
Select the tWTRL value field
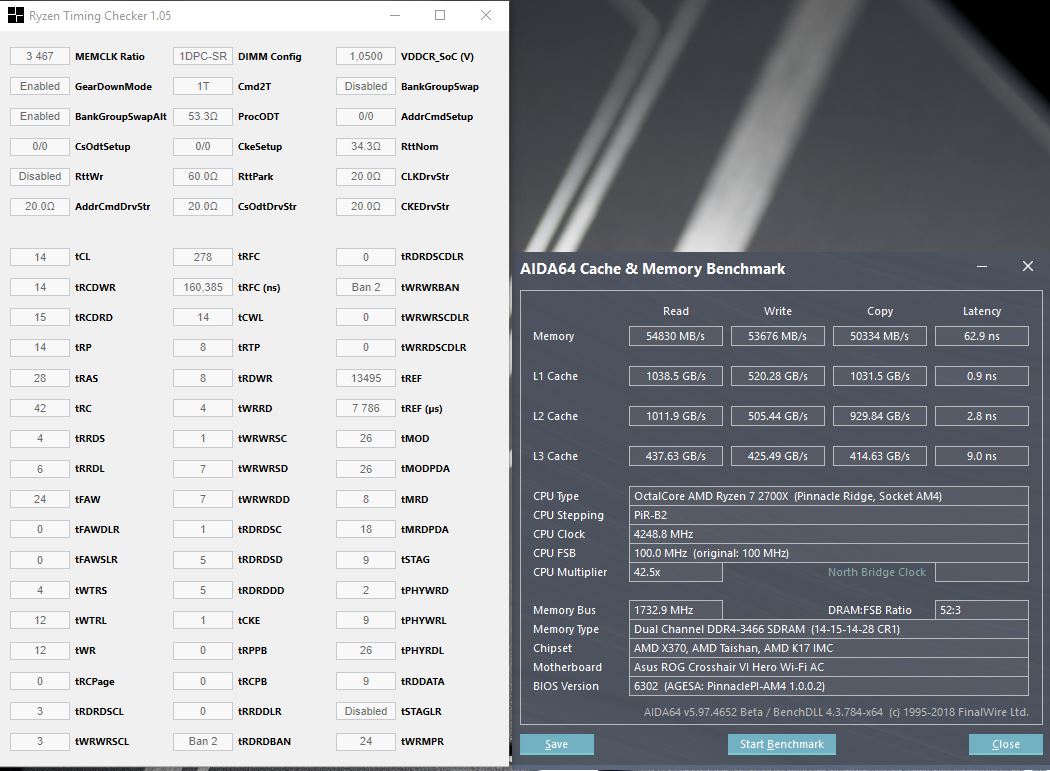[40, 620]
